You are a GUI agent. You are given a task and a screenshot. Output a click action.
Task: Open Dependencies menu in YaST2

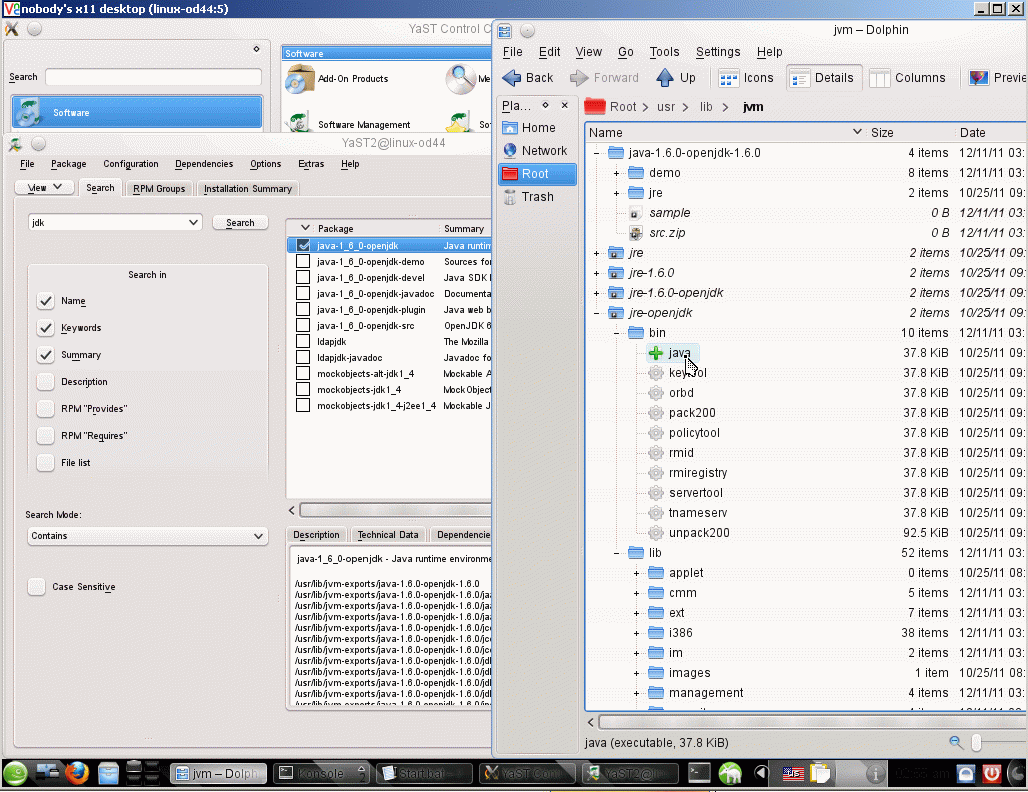pos(204,164)
